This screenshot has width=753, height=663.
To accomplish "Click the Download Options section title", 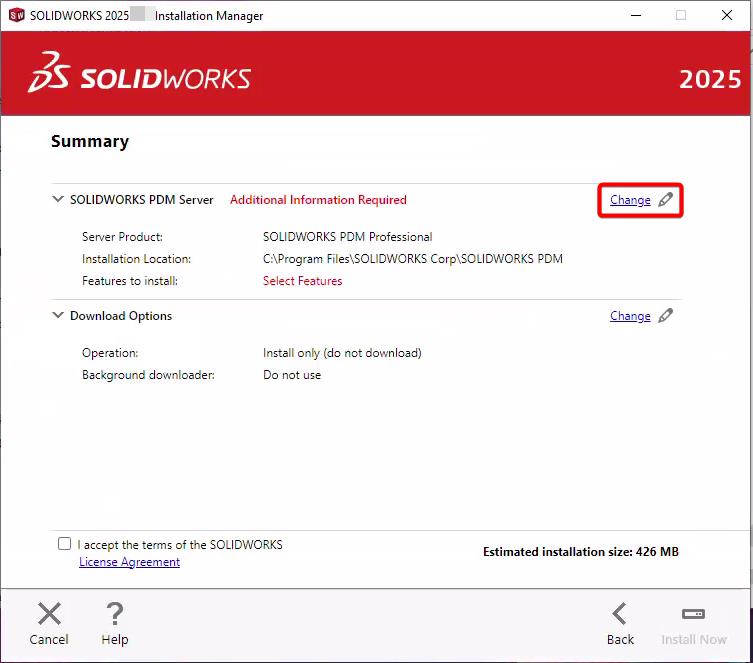I will [x=121, y=316].
